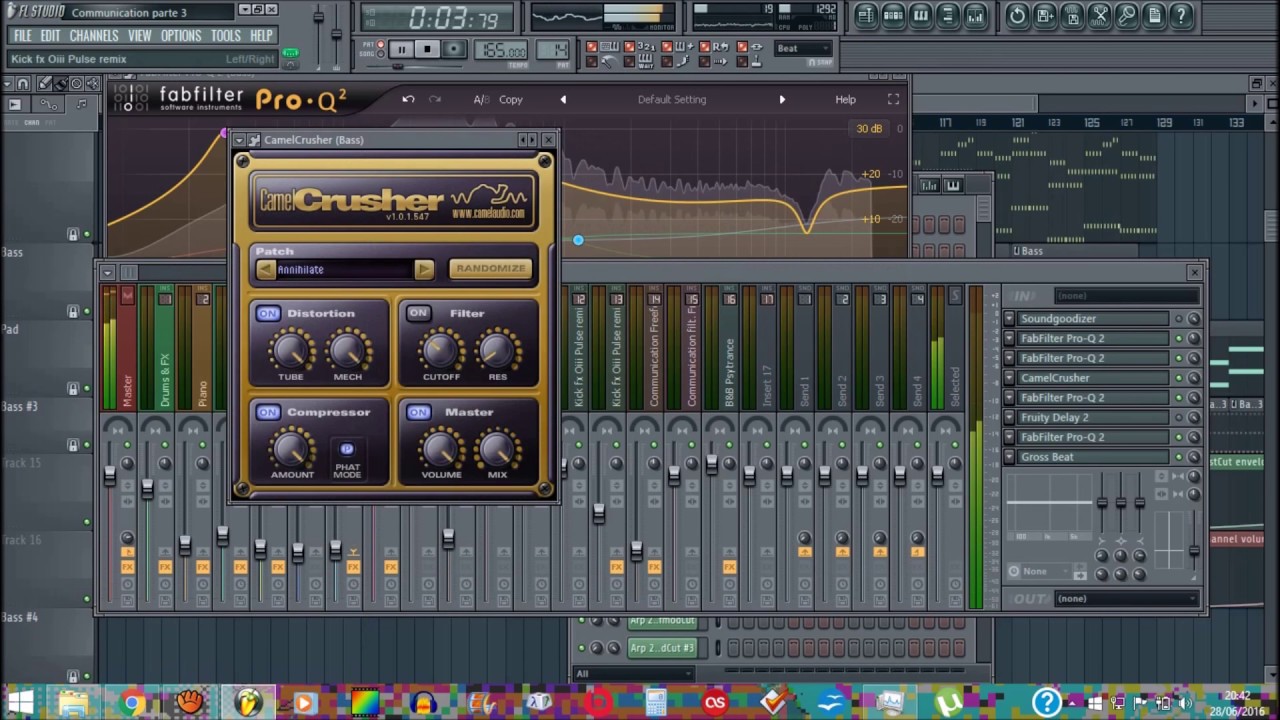Click the tempo display showing 165.000
This screenshot has height=720, width=1280.
tap(503, 51)
